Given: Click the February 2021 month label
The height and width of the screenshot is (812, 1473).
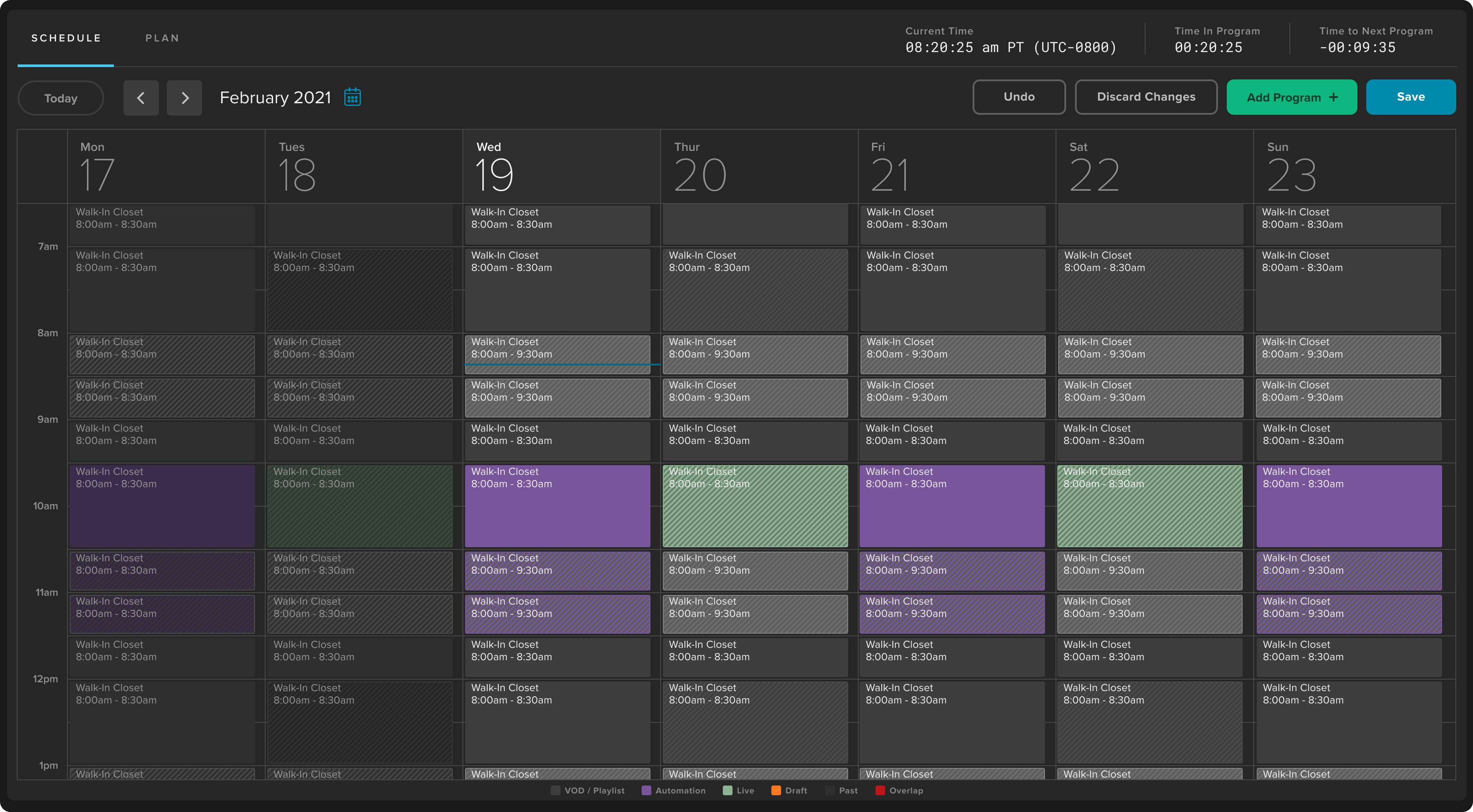Looking at the screenshot, I should coord(276,98).
